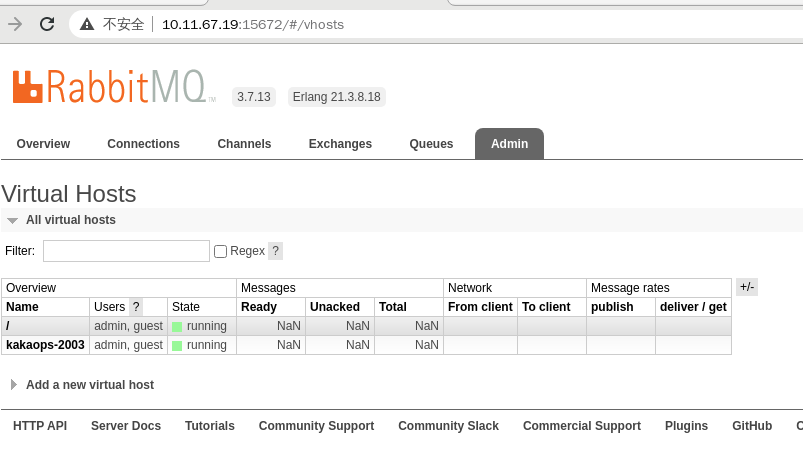The image size is (803, 454).
Task: Open Commercial Support link
Action: [x=582, y=426]
